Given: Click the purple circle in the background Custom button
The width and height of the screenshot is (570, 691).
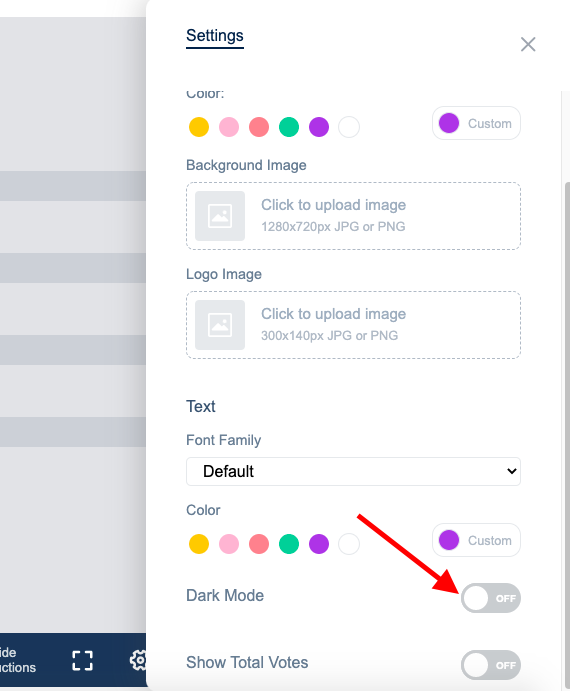Looking at the screenshot, I should 449,123.
